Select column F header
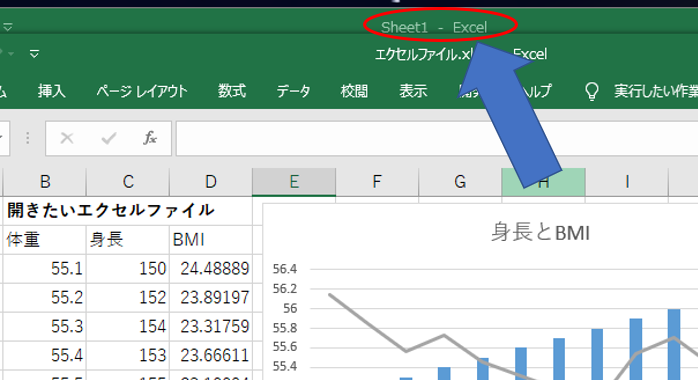The width and height of the screenshot is (698, 380). coord(377,182)
